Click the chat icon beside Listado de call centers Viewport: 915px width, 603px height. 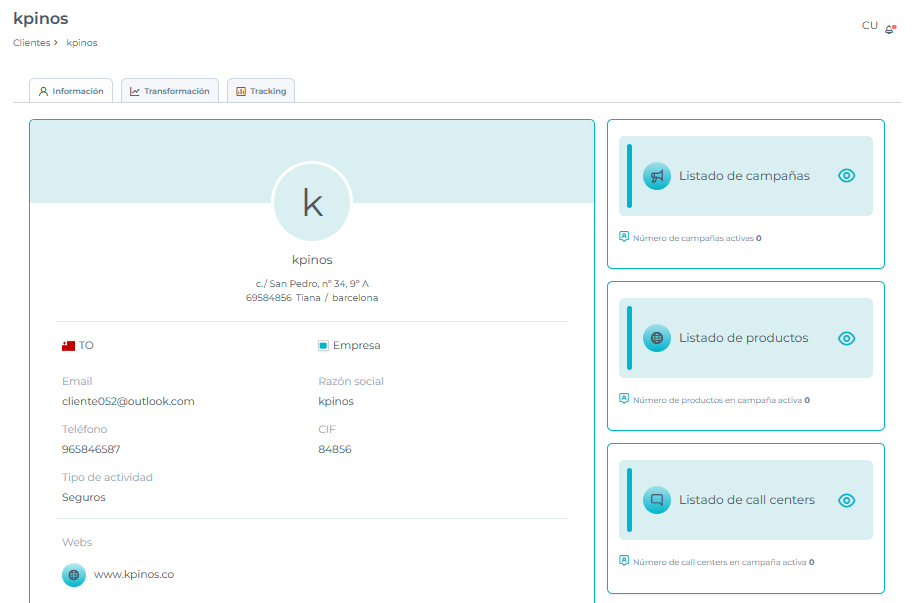click(x=657, y=500)
